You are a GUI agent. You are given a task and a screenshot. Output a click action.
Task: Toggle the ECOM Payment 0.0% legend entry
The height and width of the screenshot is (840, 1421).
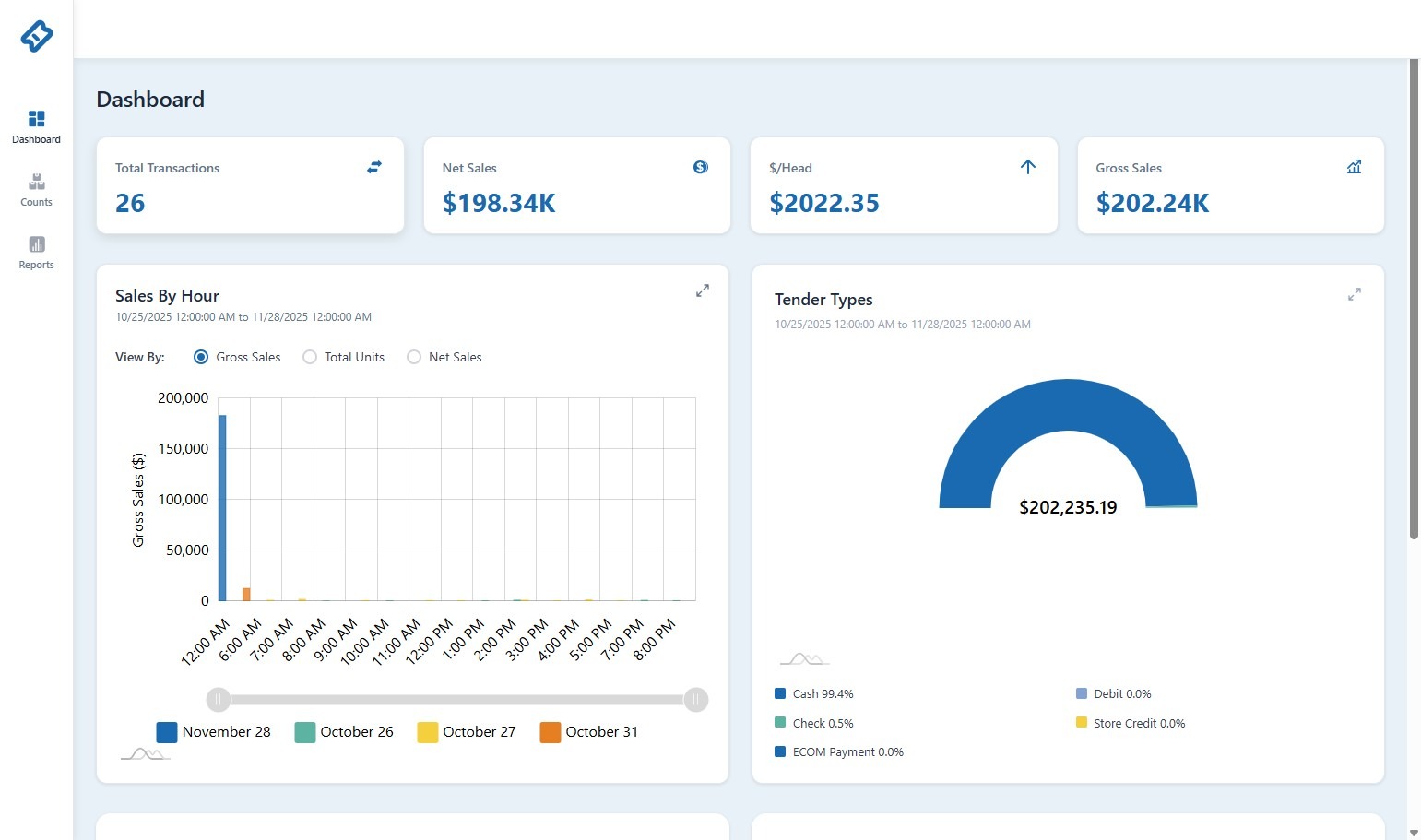tap(839, 752)
